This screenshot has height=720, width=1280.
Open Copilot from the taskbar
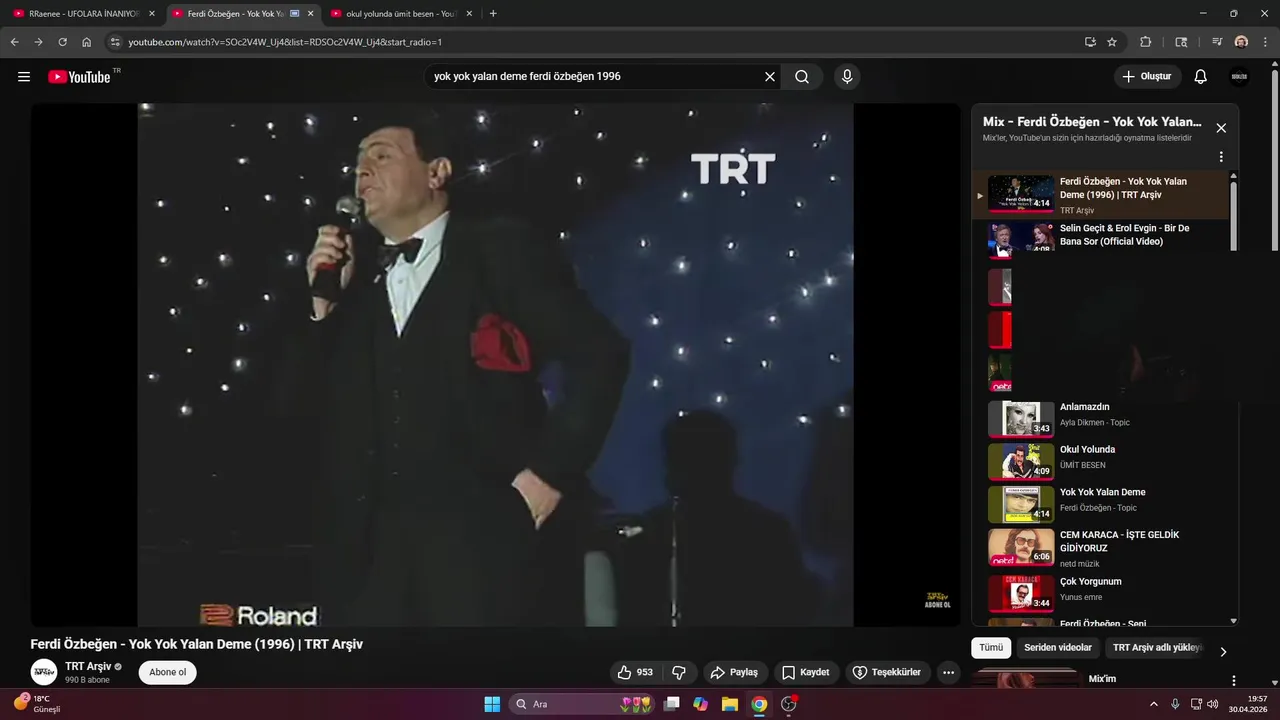point(700,704)
